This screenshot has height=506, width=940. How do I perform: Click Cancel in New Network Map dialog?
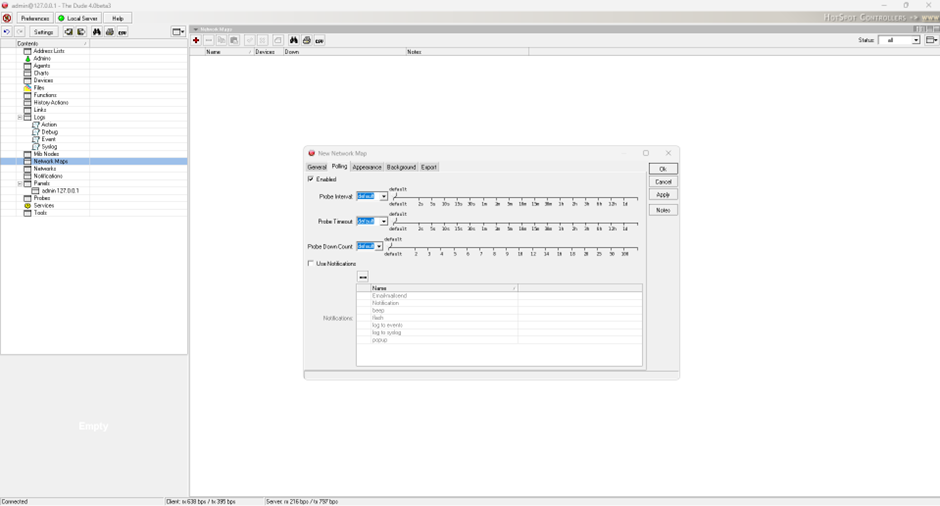pos(663,182)
